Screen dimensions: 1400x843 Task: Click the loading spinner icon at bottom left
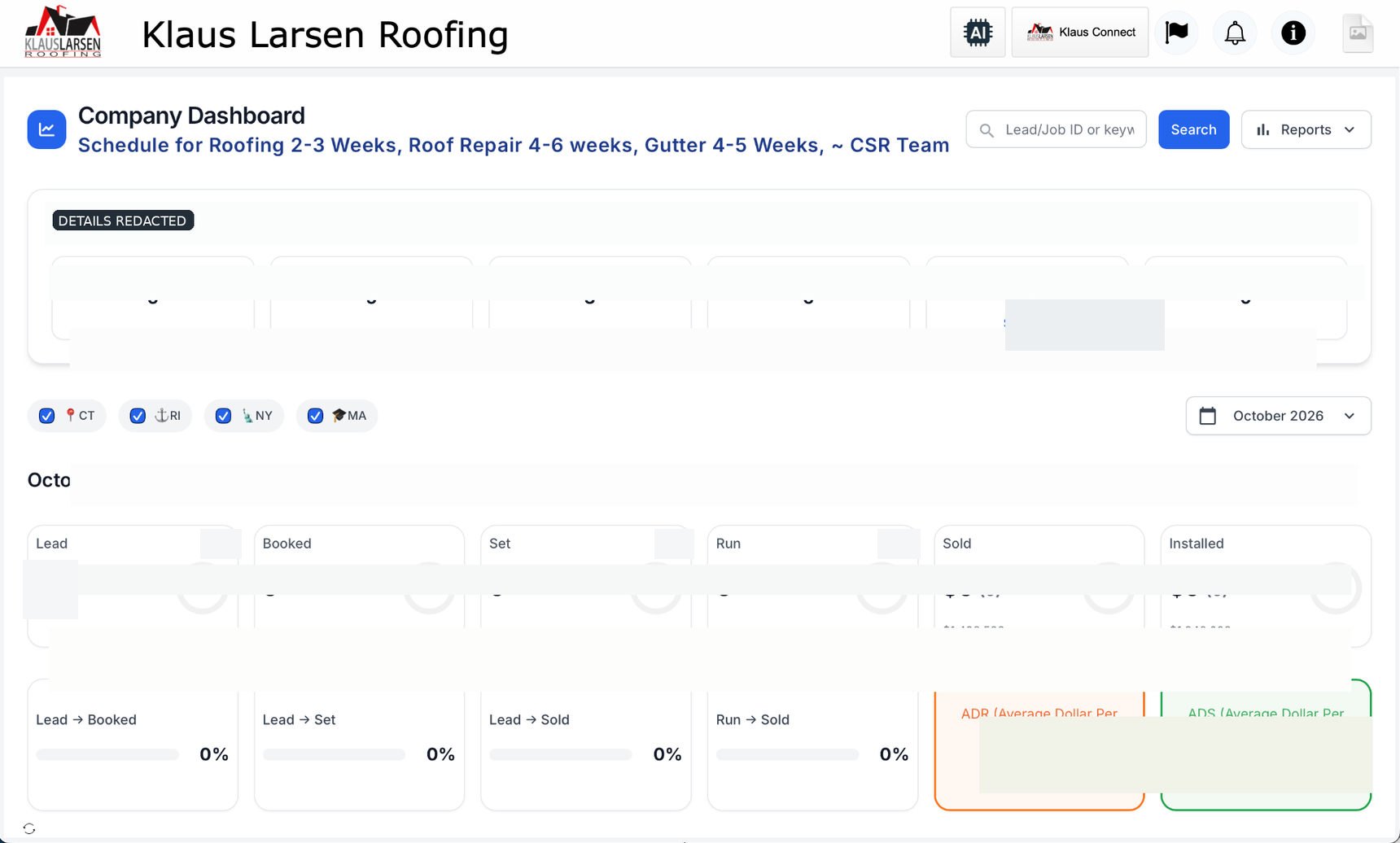click(x=29, y=828)
